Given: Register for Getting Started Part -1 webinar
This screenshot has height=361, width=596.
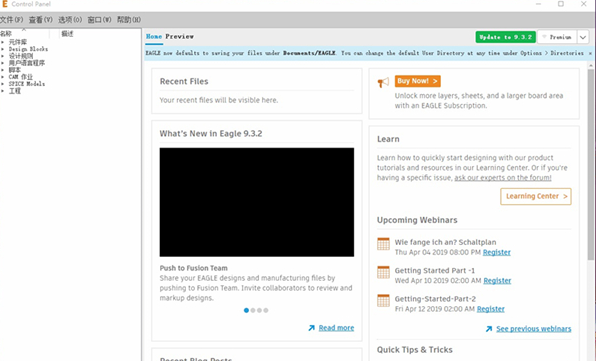Looking at the screenshot, I should 497,281.
